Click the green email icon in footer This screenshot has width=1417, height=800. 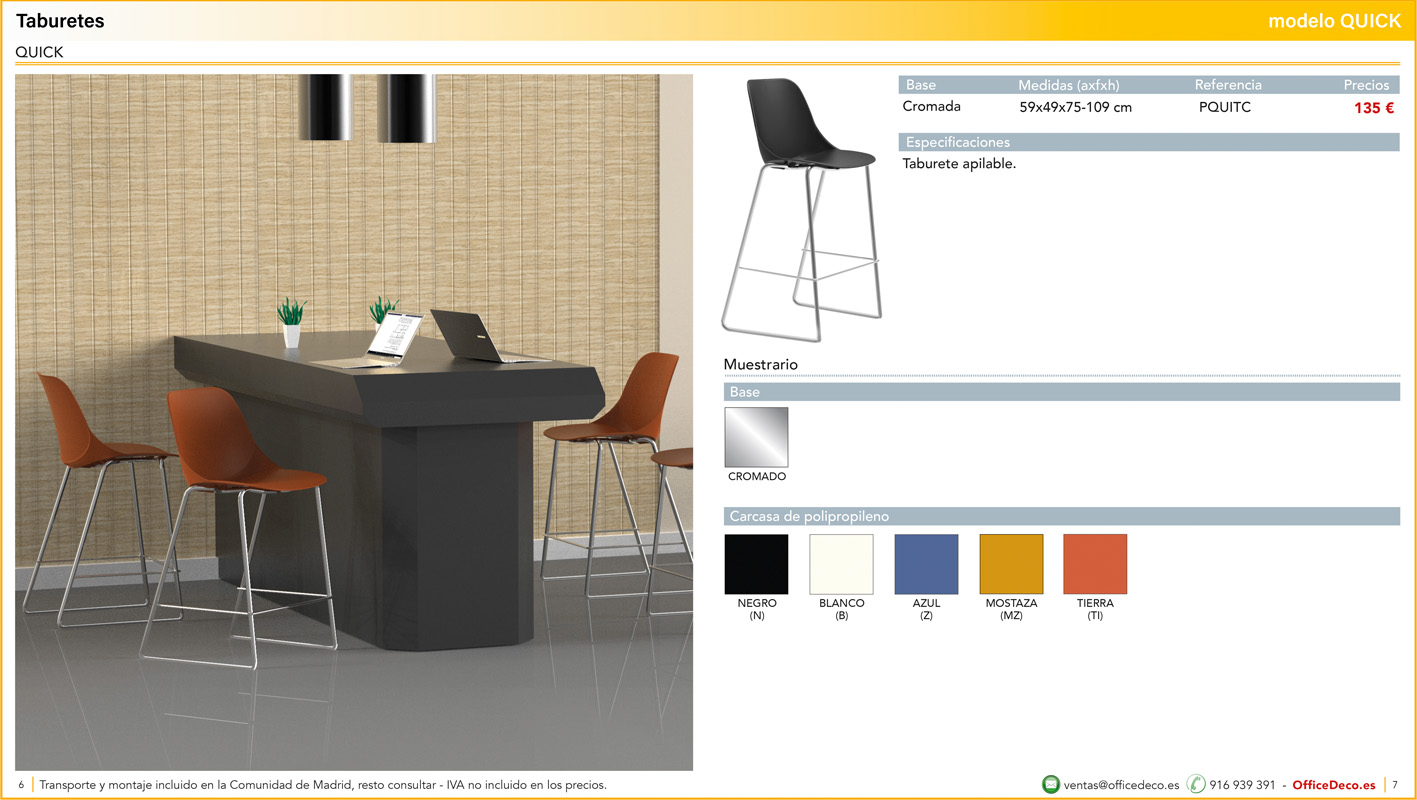pyautogui.click(x=1050, y=785)
